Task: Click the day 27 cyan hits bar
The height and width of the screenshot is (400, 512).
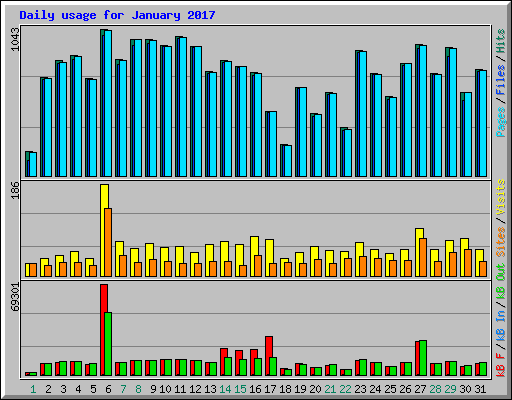Action: (423, 111)
